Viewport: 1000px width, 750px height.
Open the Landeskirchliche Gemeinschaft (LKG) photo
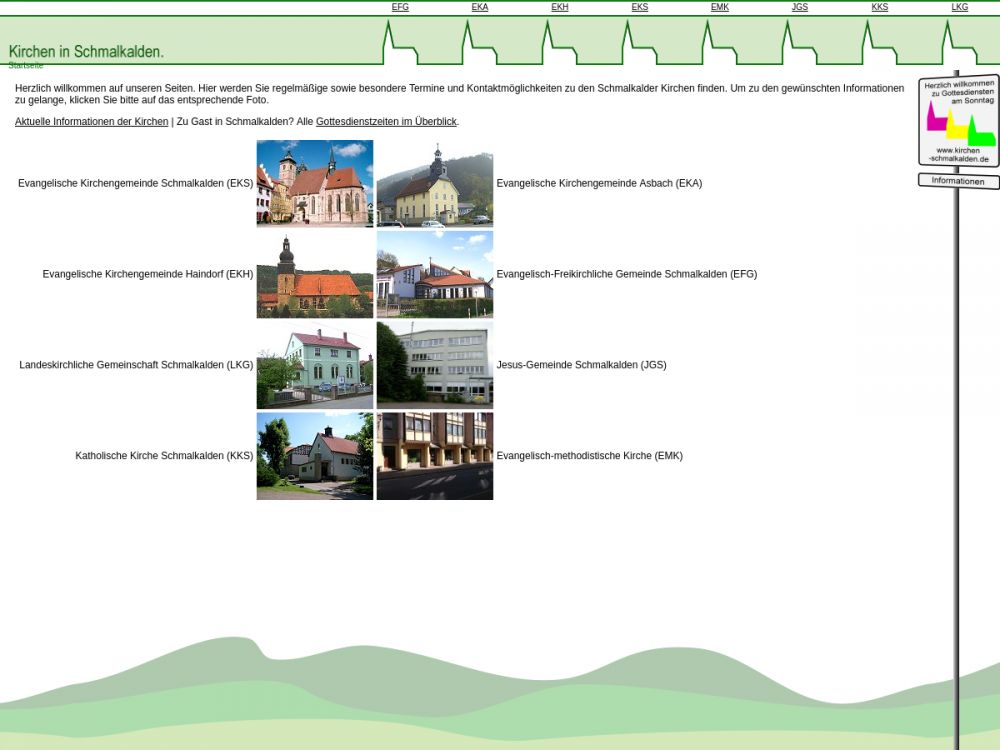[315, 365]
